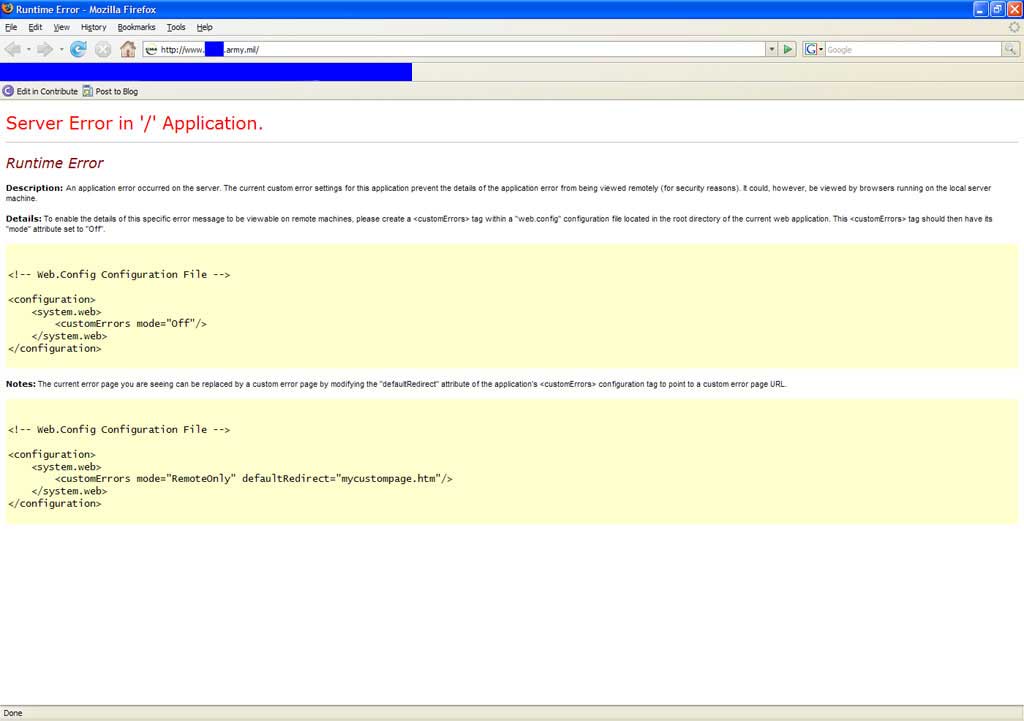Click the search magnifier button
The width and height of the screenshot is (1024, 721).
click(x=1010, y=49)
